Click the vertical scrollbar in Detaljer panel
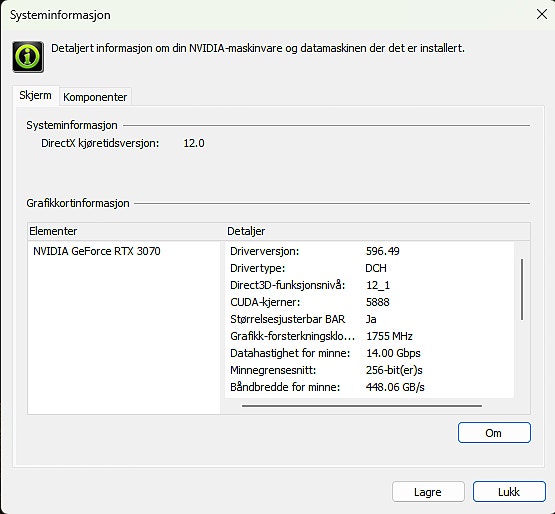 522,290
